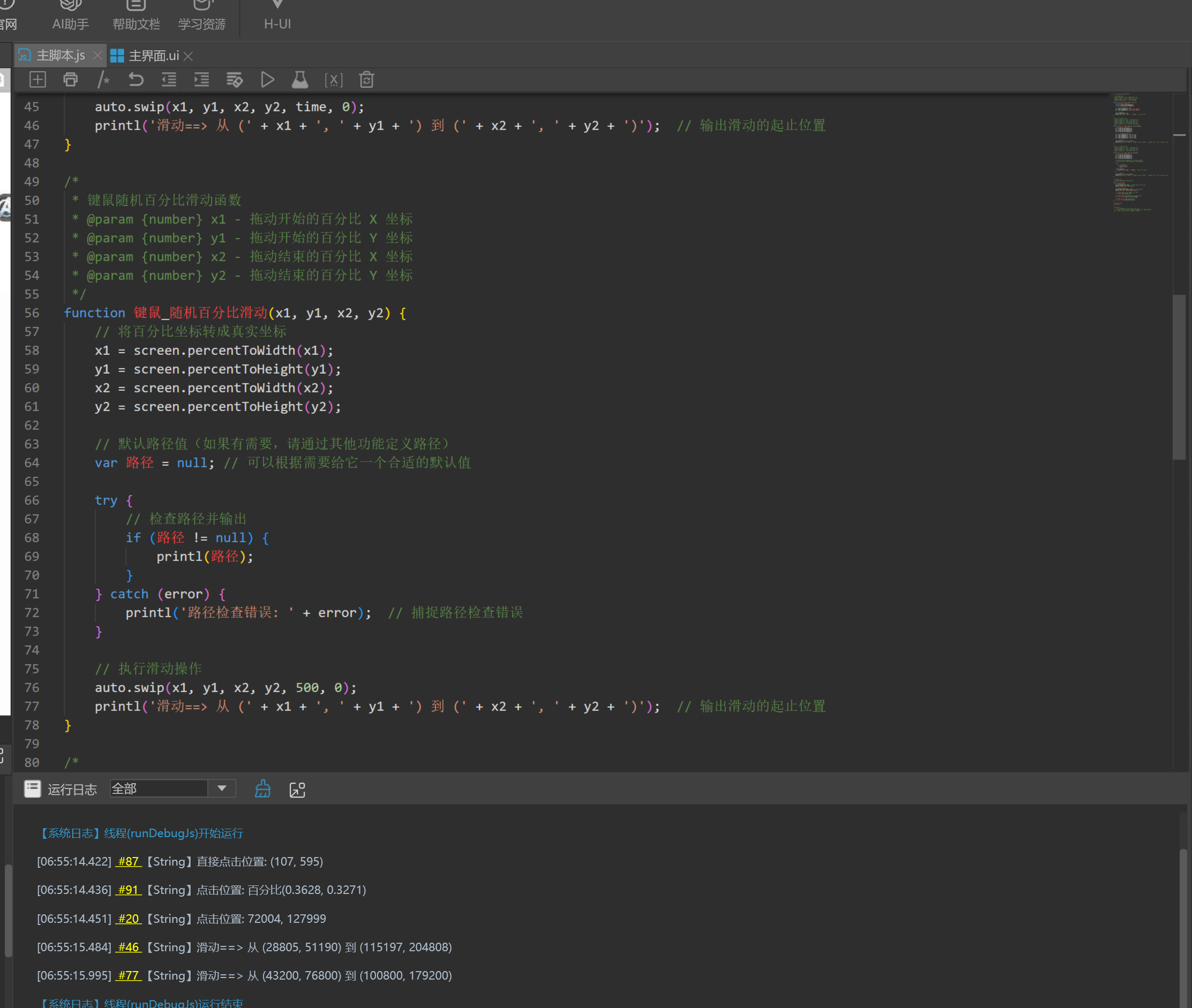
Task: Click the try keyword on line 66
Action: pyautogui.click(x=106, y=500)
